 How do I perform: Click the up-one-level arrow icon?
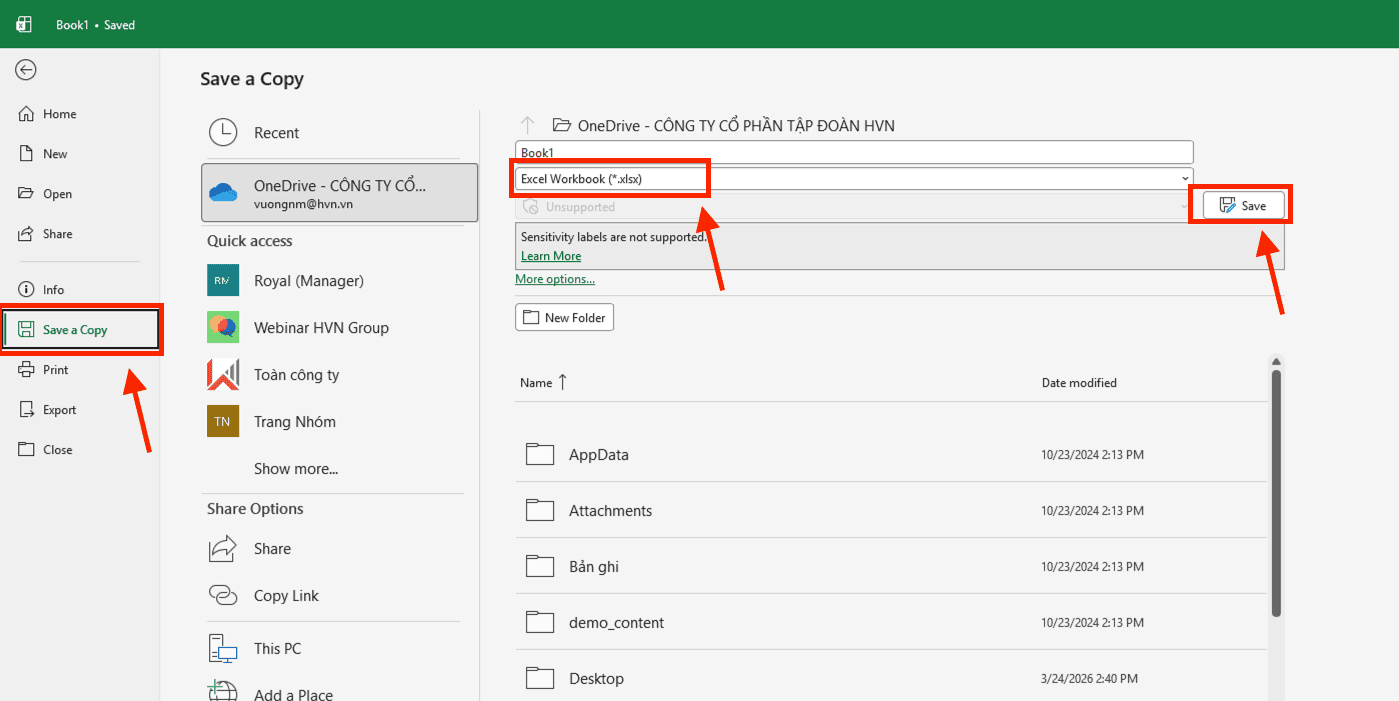(x=528, y=125)
